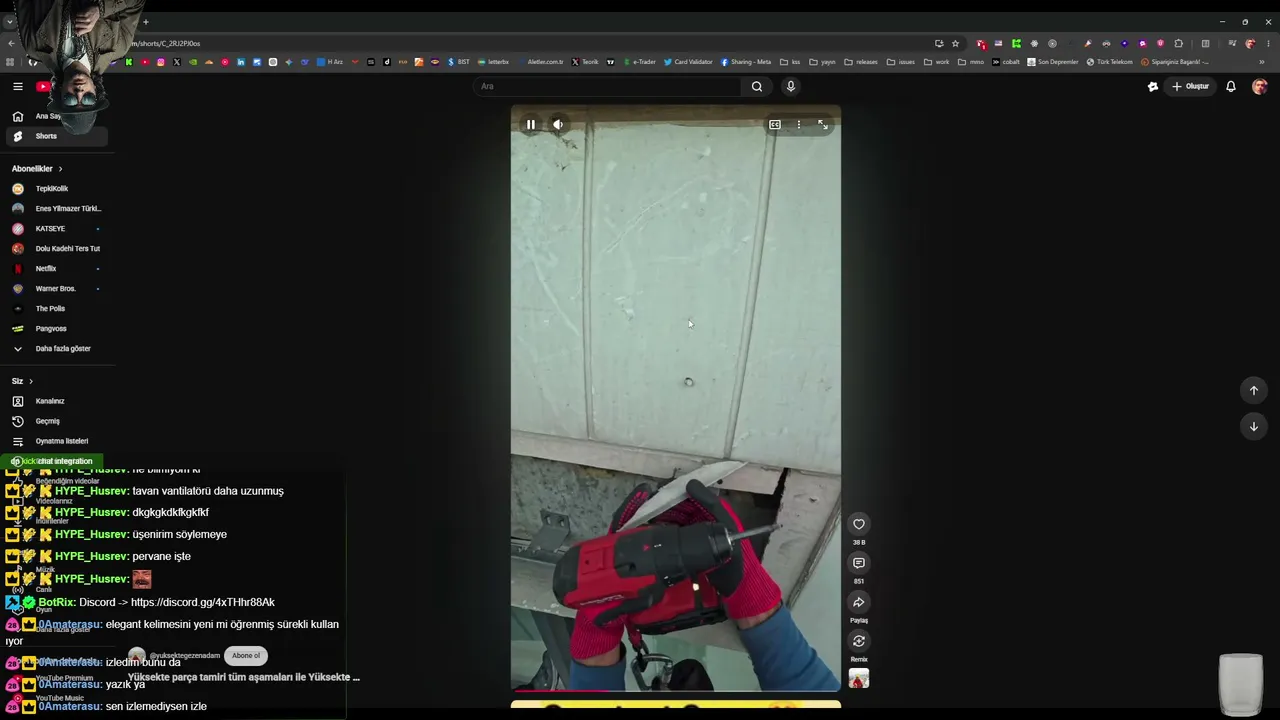1280x720 pixels.
Task: Open the sparkle icon beside Oluştur
Action: pyautogui.click(x=1153, y=87)
